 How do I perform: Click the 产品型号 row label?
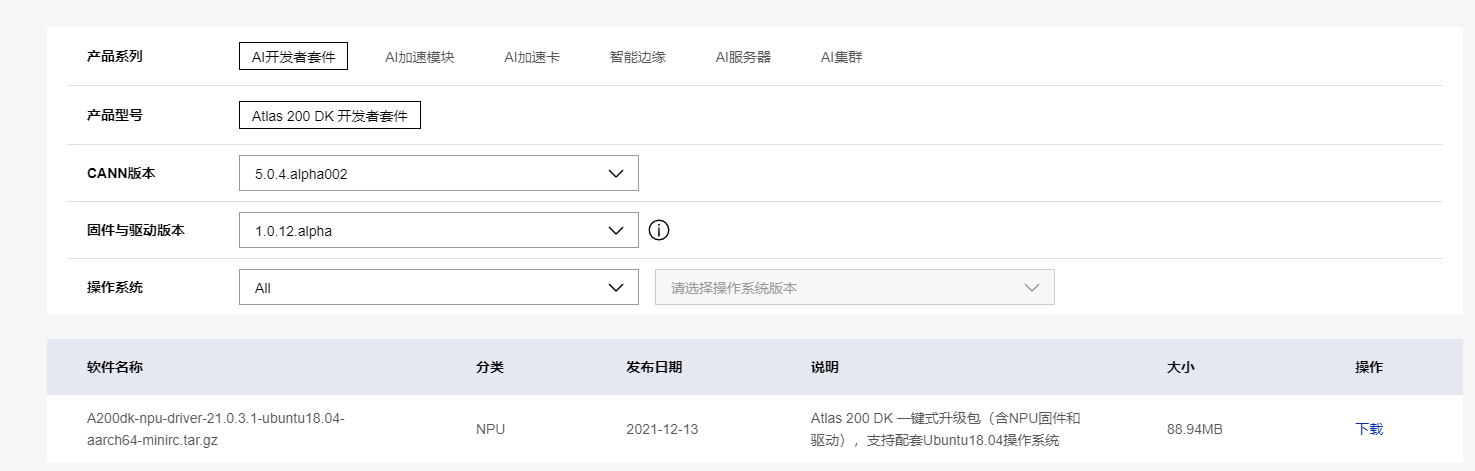pyautogui.click(x=115, y=115)
